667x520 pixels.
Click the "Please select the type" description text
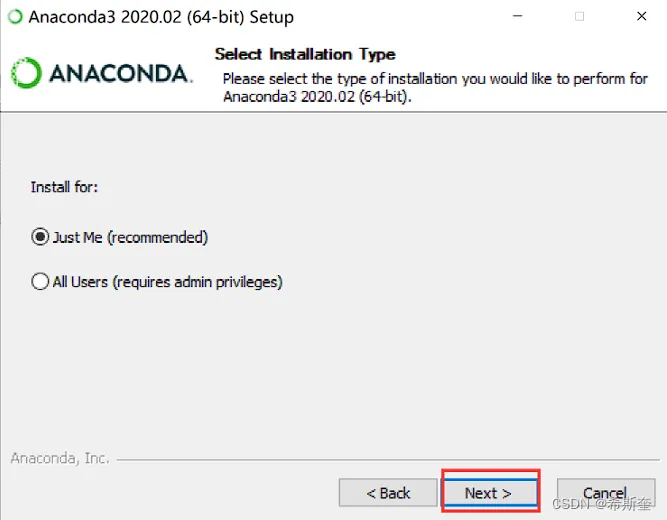(435, 88)
